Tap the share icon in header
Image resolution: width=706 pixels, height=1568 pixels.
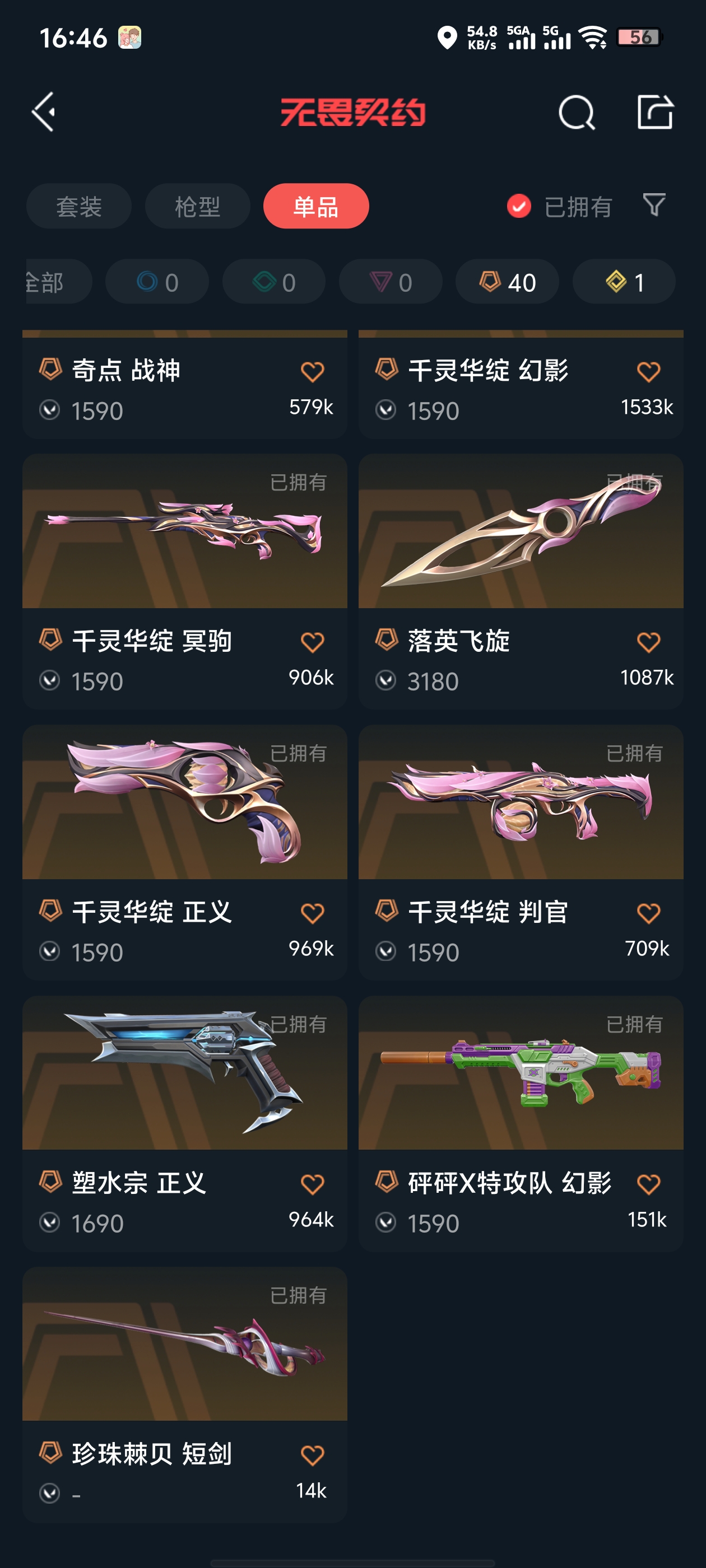coord(655,112)
